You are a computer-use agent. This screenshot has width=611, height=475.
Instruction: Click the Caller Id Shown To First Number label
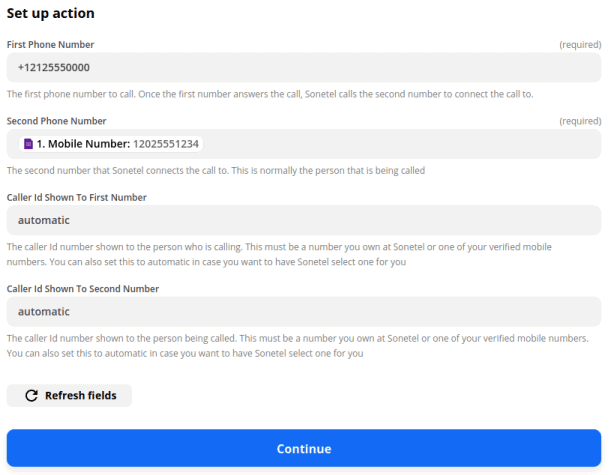tap(77, 197)
